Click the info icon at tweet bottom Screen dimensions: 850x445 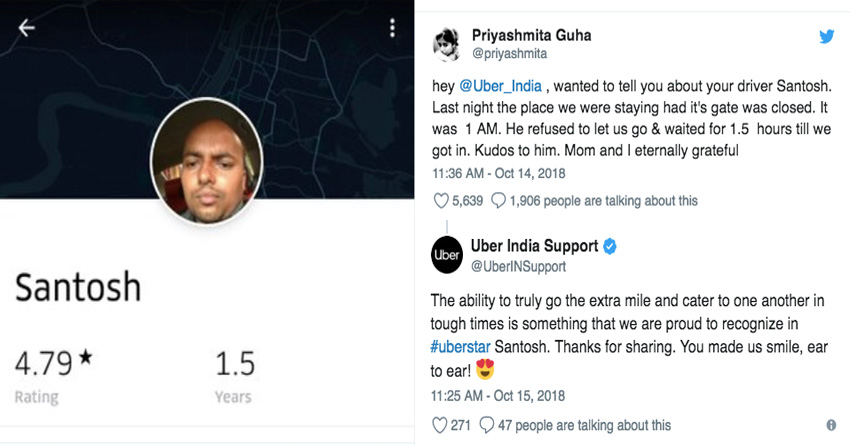click(x=831, y=425)
